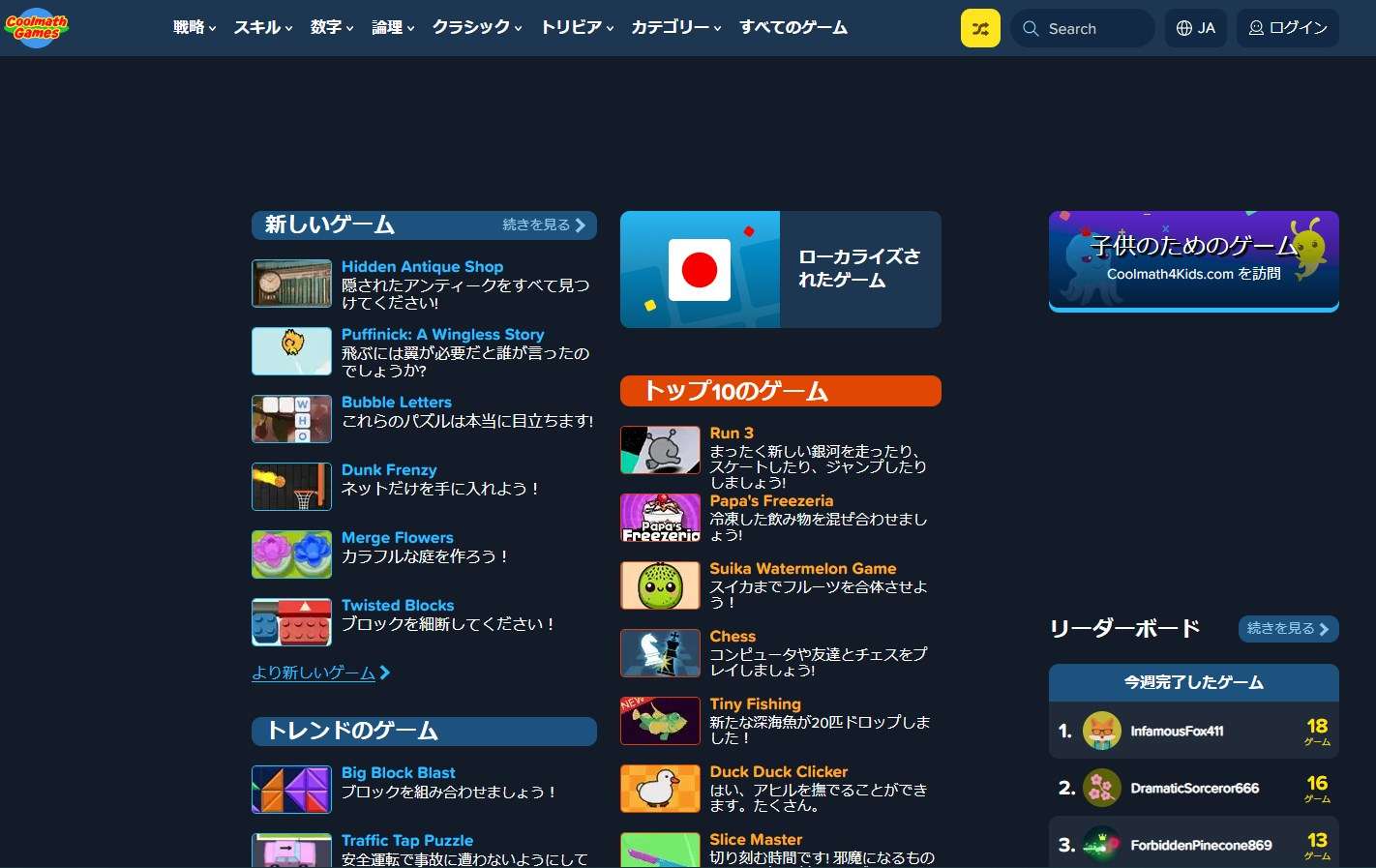This screenshot has width=1376, height=868.
Task: Click the Duck Duck Clicker title link
Action: [779, 772]
